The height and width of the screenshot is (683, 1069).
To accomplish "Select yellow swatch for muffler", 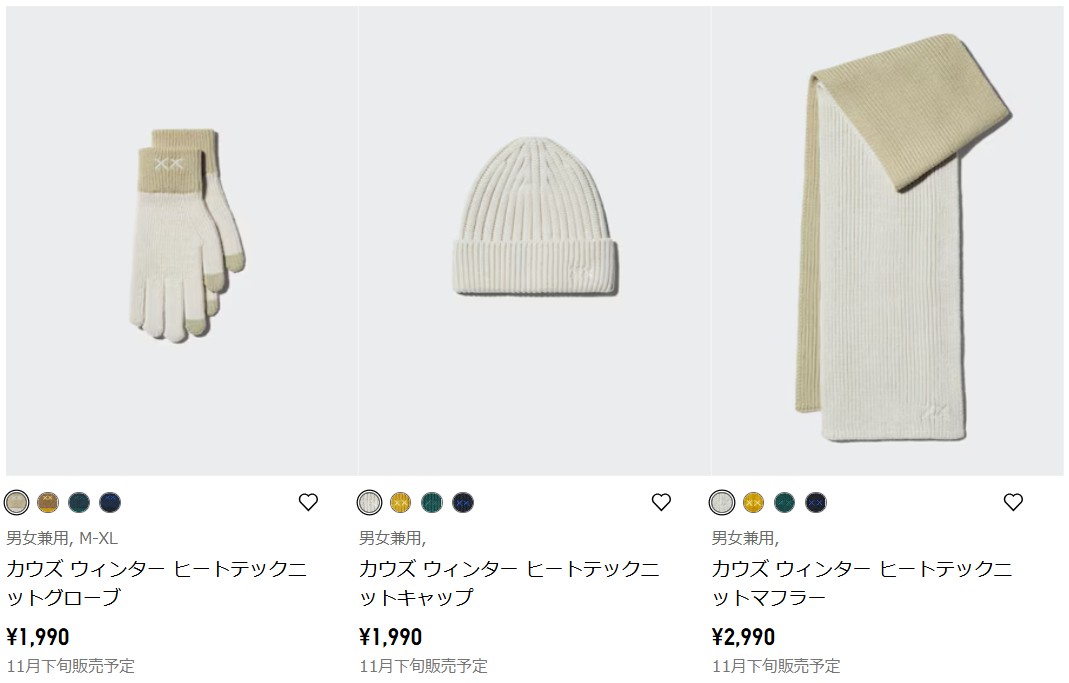I will (753, 502).
